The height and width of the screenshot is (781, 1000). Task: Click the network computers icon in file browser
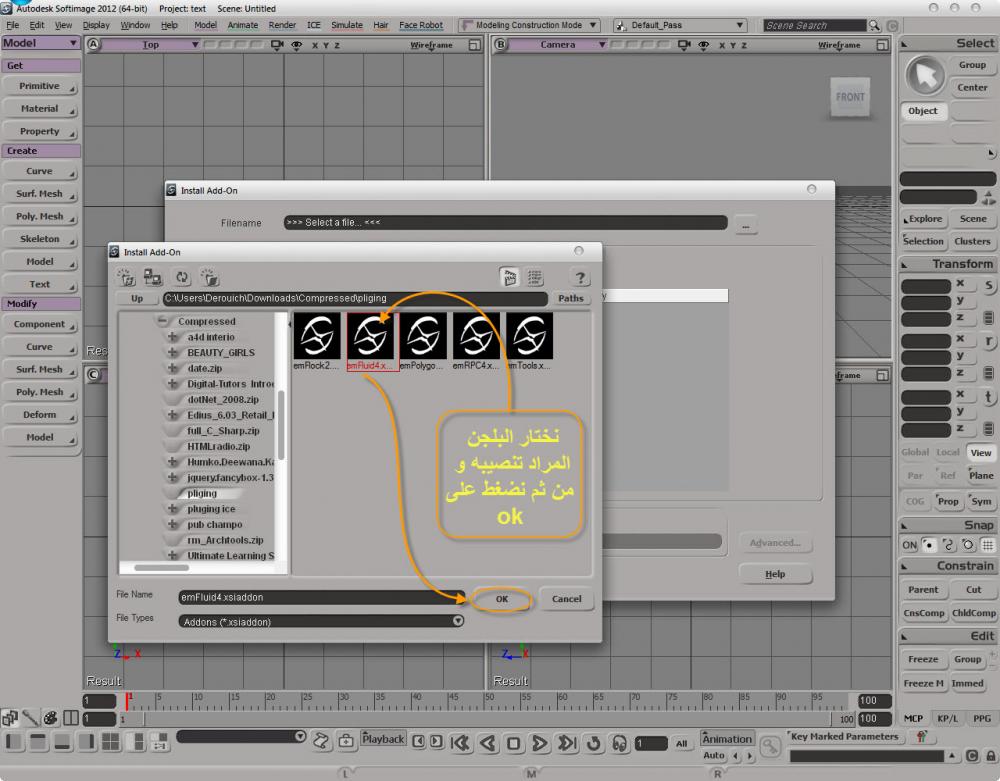[153, 277]
